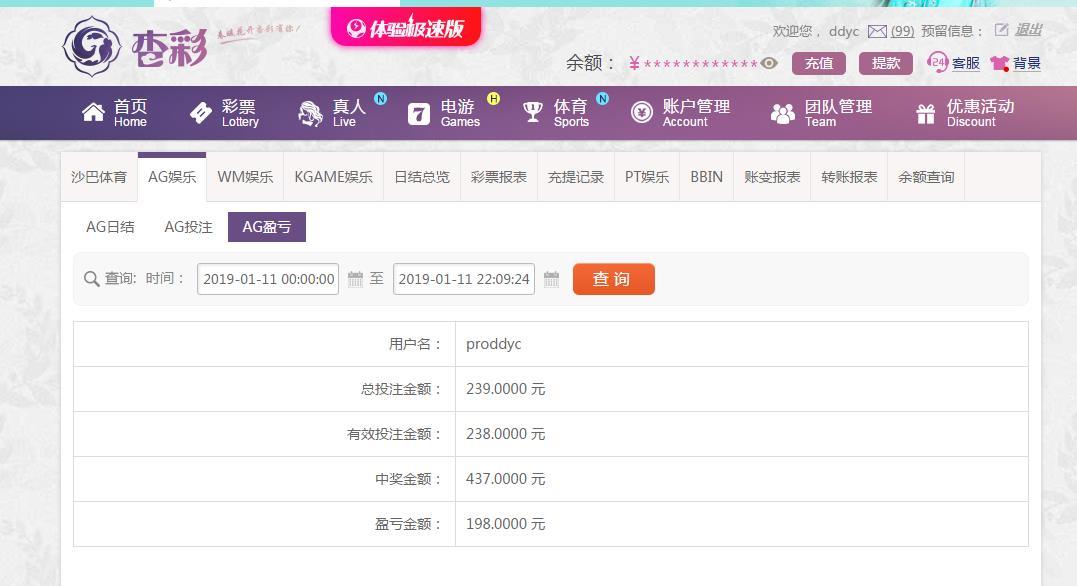This screenshot has width=1077, height=586.
Task: Click the orange 查询 button
Action: pyautogui.click(x=613, y=279)
